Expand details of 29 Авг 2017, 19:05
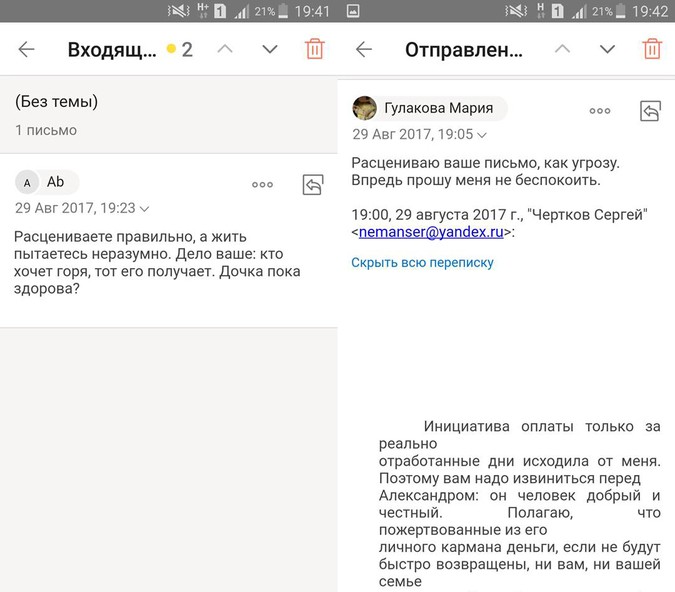Viewport: 675px width, 592px height. point(419,135)
